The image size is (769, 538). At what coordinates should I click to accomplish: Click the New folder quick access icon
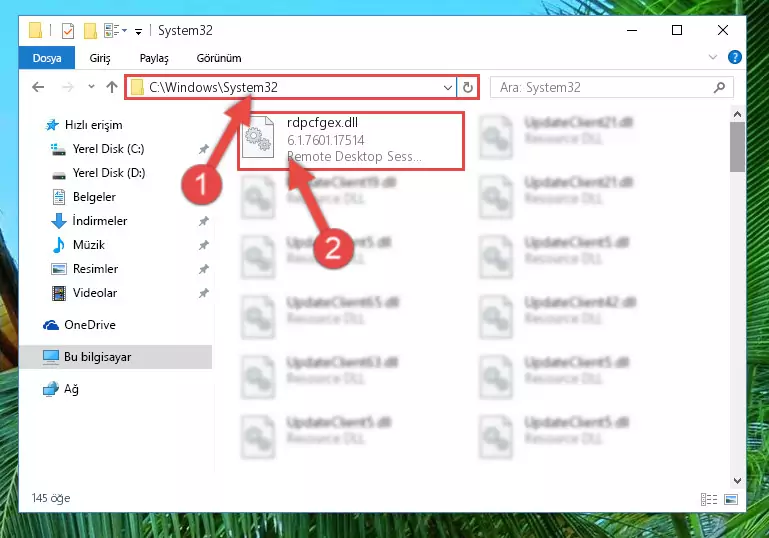tap(90, 31)
